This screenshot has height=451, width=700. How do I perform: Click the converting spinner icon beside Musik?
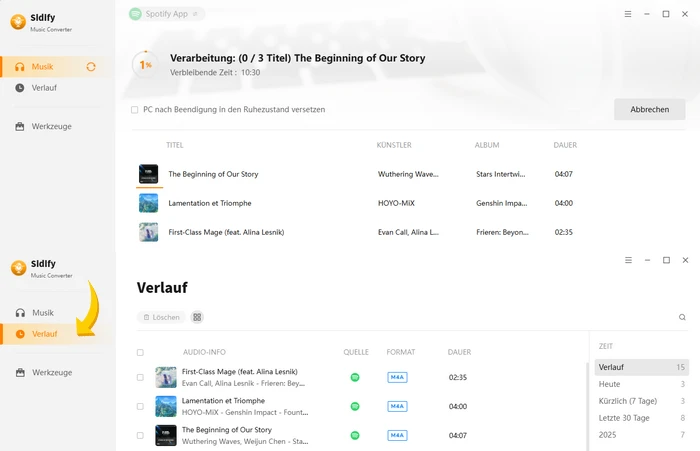tap(91, 67)
